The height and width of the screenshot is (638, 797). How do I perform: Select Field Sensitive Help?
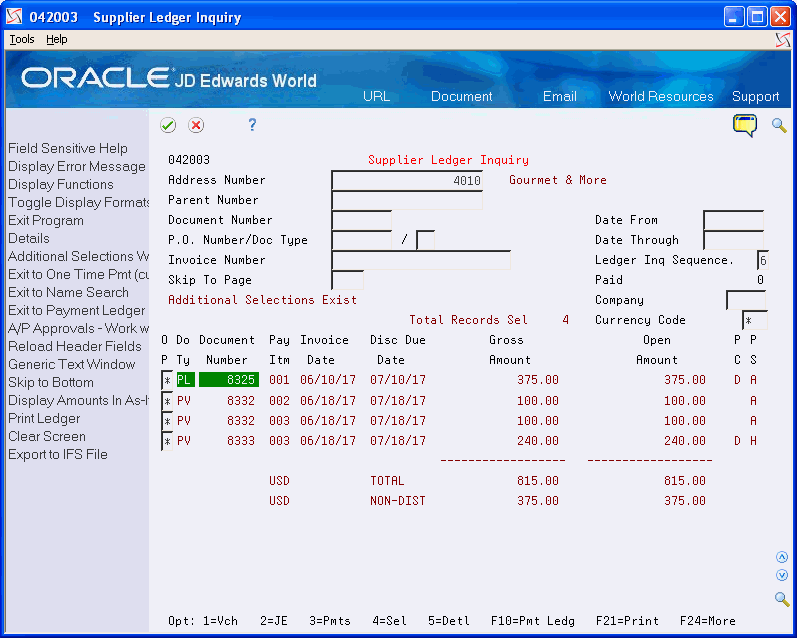(68, 148)
